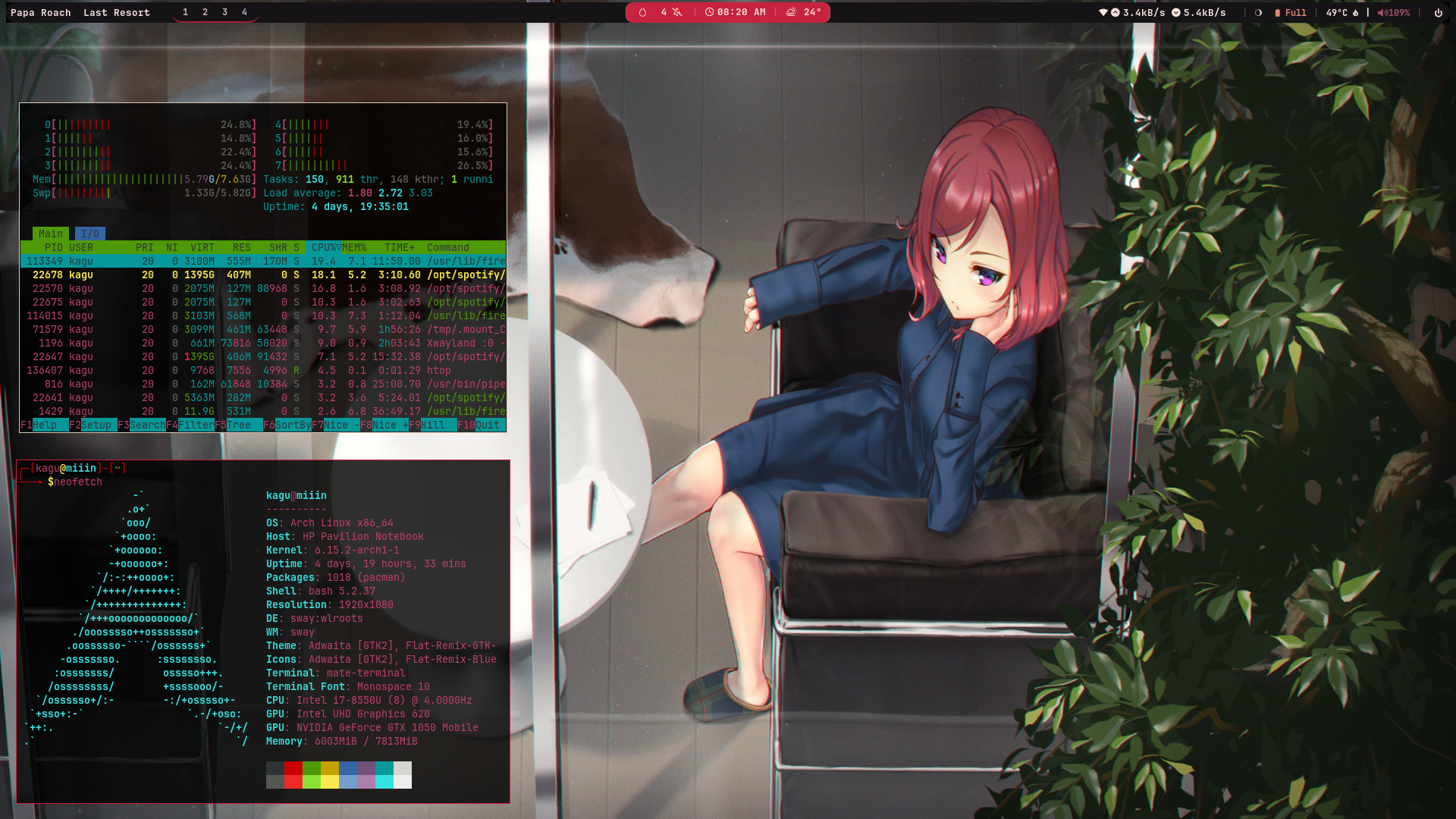1456x819 pixels.
Task: Click the Kernel 6.15.2-arch1-1 line
Action: (333, 550)
